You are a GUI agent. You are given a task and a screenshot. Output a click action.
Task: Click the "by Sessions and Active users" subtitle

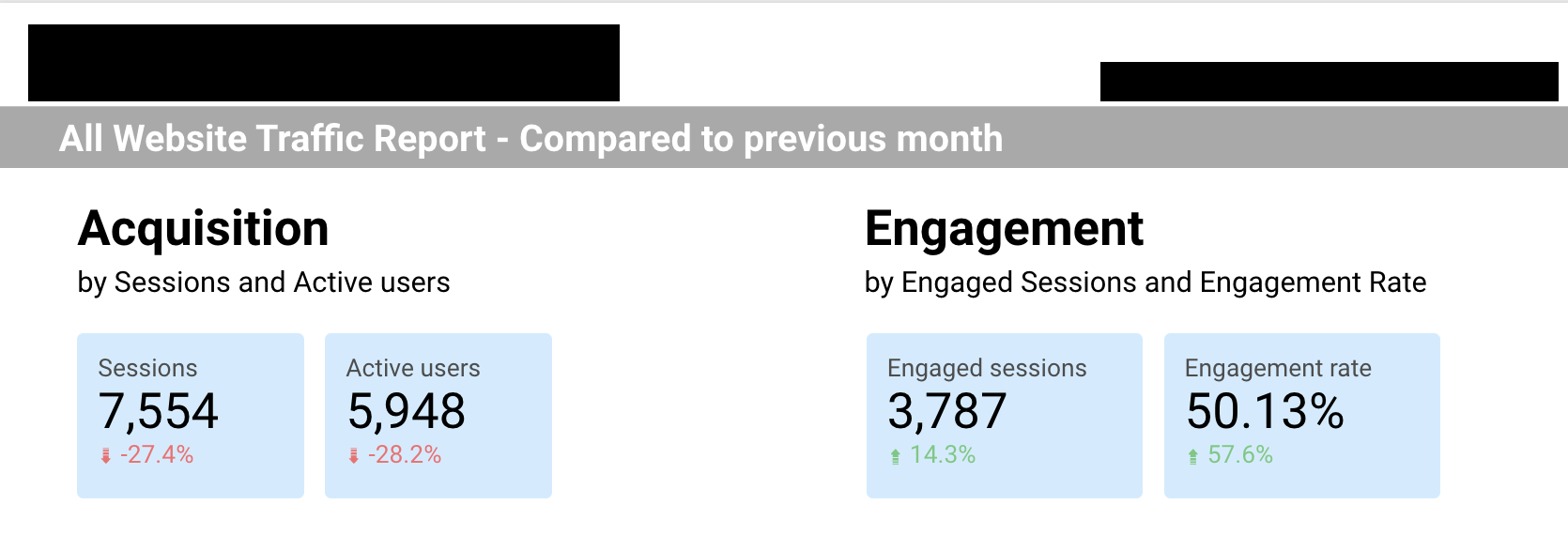[x=264, y=283]
